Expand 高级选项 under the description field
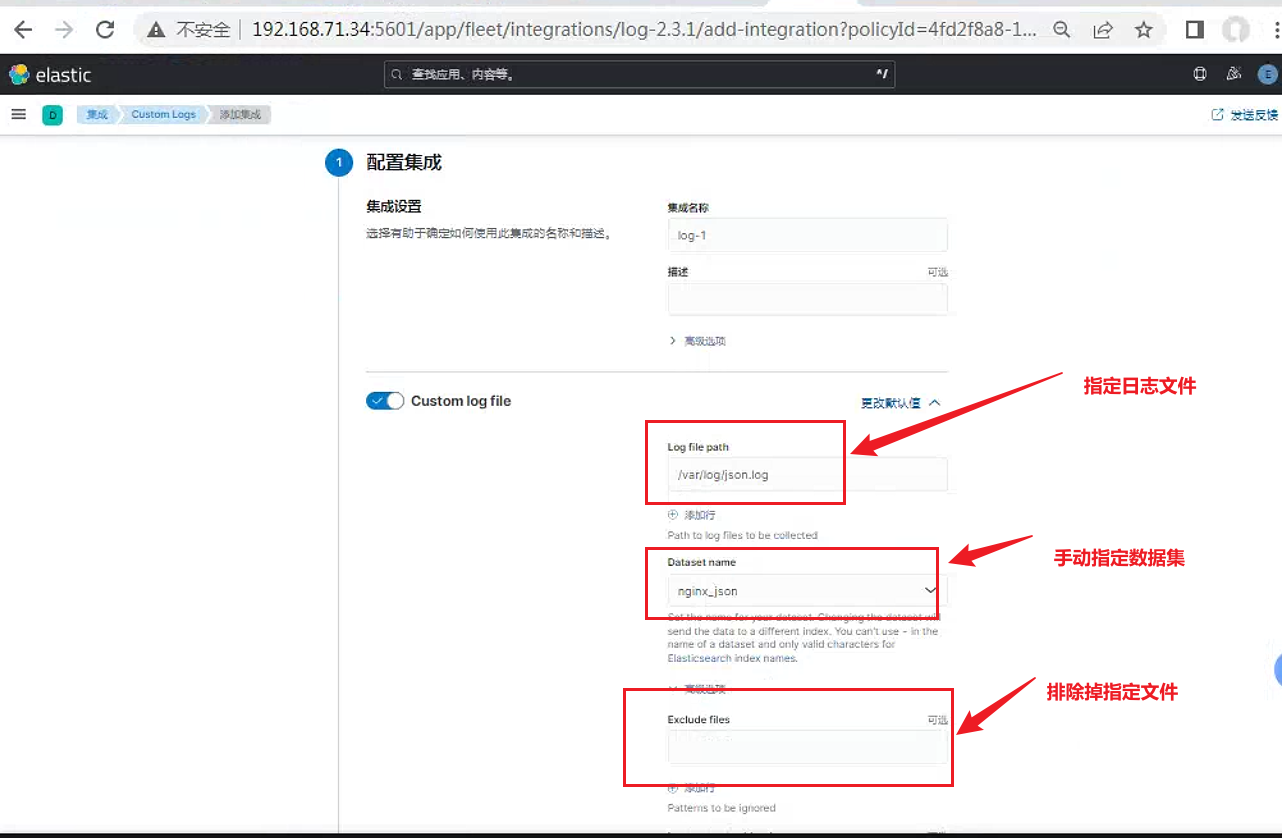The width and height of the screenshot is (1282, 838). 696,341
